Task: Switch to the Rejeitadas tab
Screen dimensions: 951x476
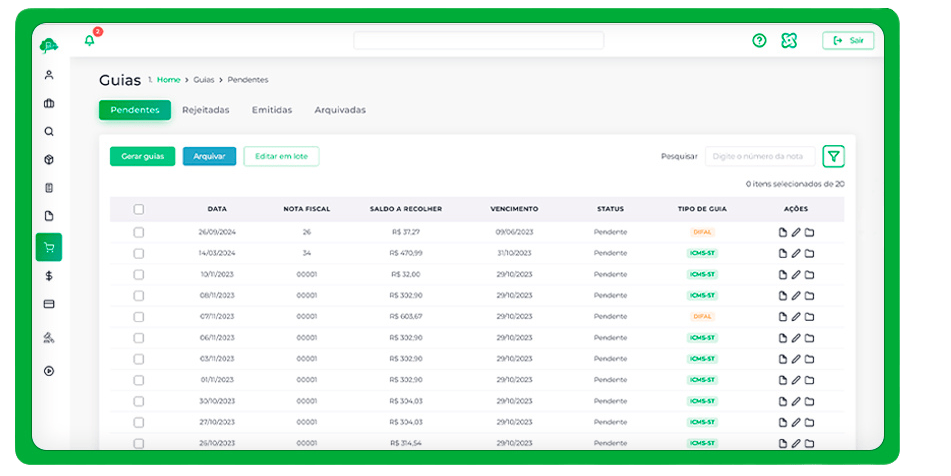Action: pos(206,110)
